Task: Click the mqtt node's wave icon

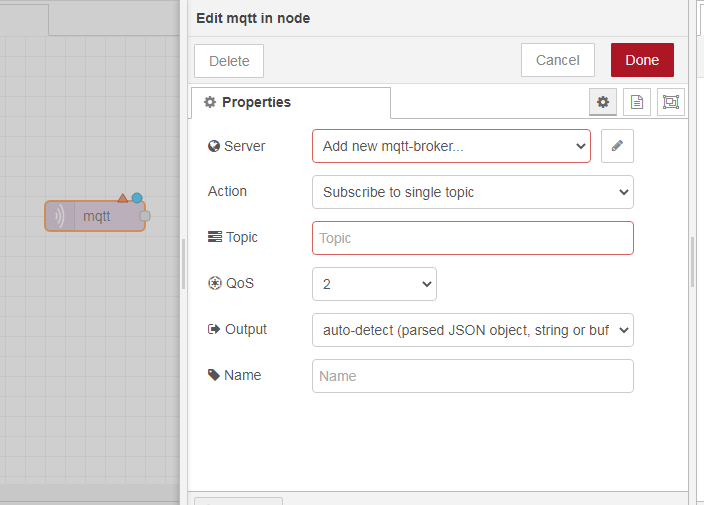Action: coord(60,216)
